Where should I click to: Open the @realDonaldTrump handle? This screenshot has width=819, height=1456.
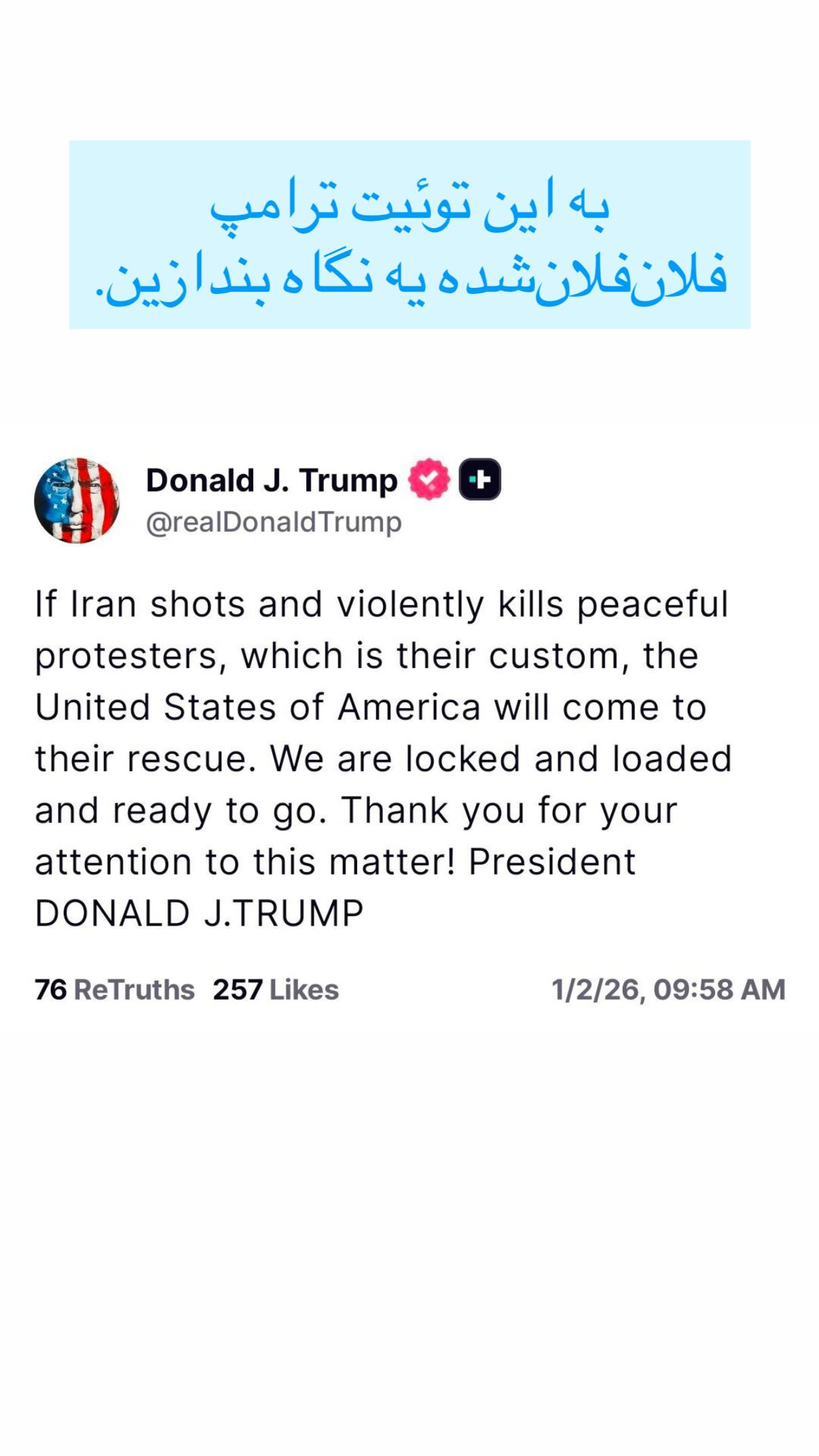point(274,522)
